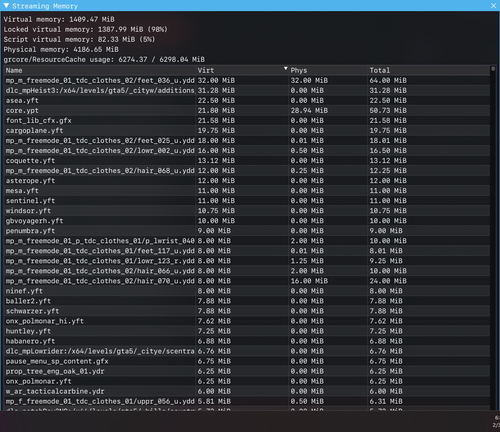Image resolution: width=500 pixels, height=432 pixels.
Task: Select the lowr_002_u.ydd clothes row
Action: 247,151
